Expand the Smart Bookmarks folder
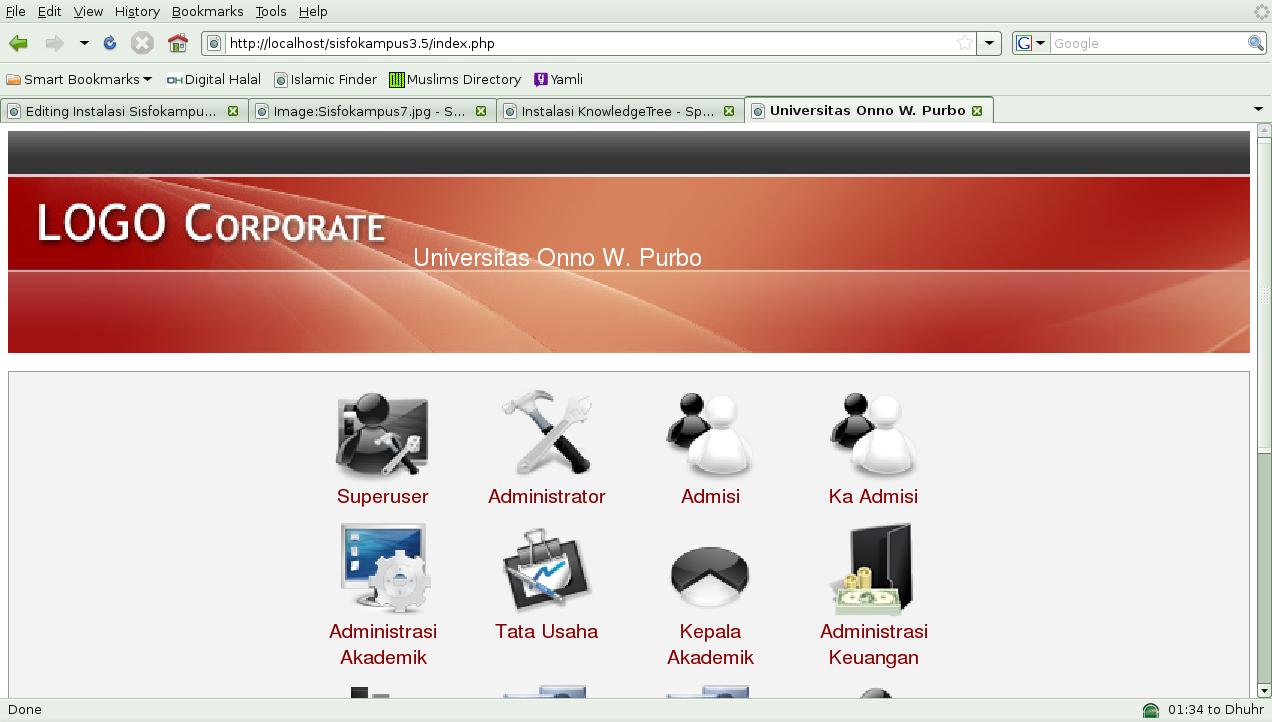Image resolution: width=1272 pixels, height=722 pixels. coord(80,79)
